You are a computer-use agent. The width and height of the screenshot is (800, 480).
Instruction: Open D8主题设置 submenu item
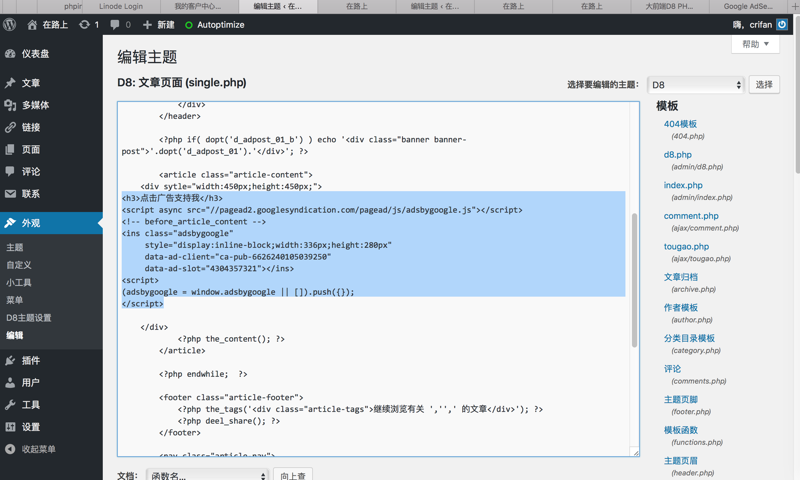pos(29,318)
